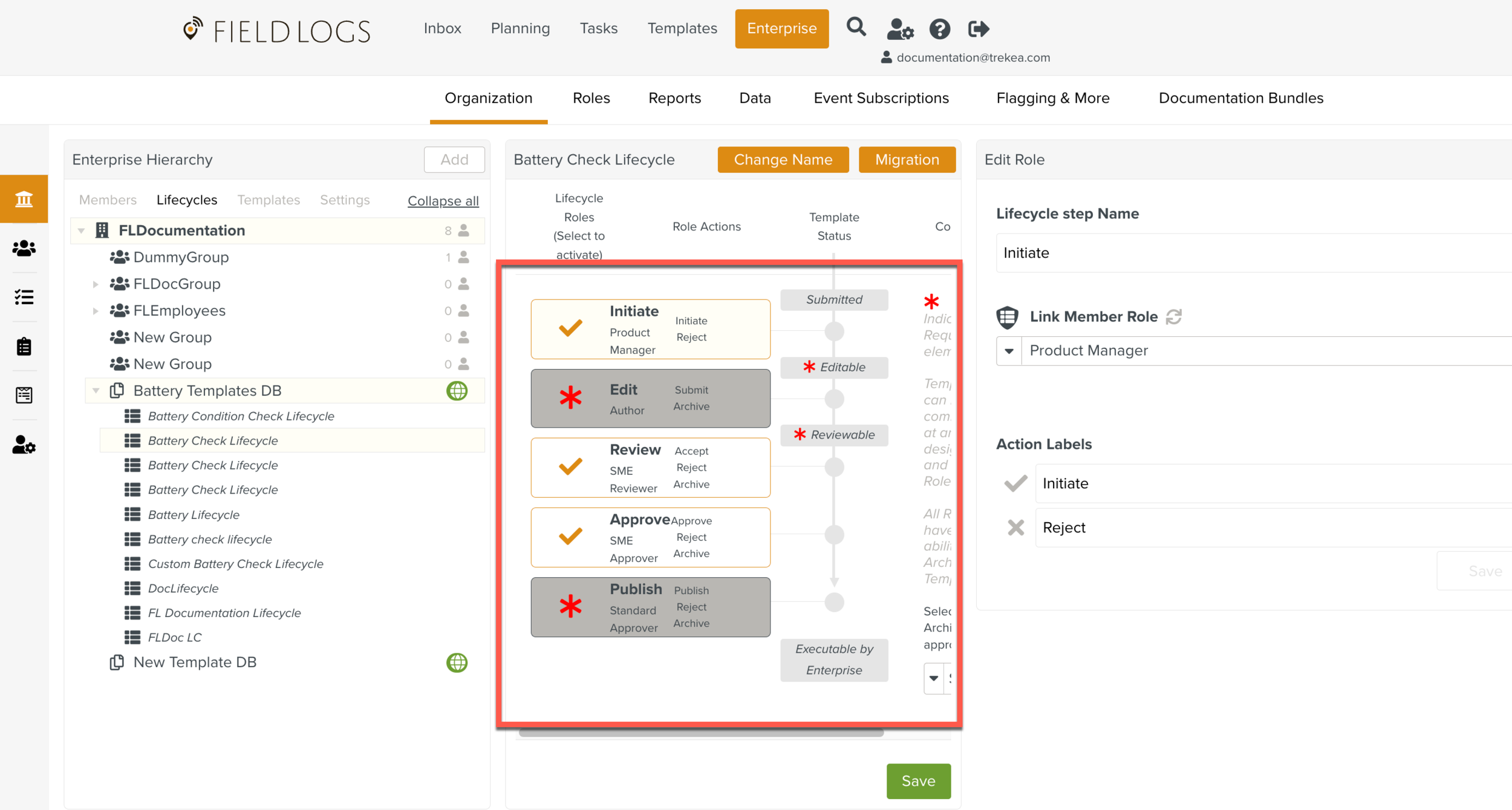Click the help question mark icon
The image size is (1512, 810).
939,29
